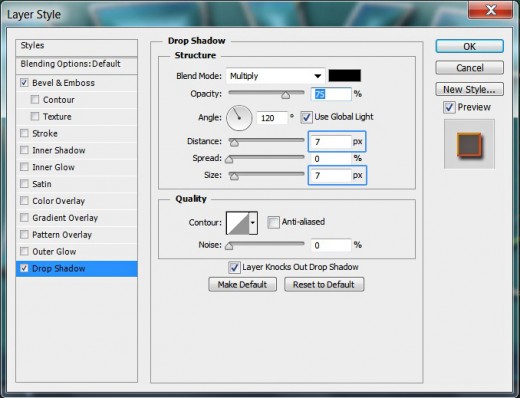
Task: Click the style preview thumbnail
Action: click(x=469, y=144)
